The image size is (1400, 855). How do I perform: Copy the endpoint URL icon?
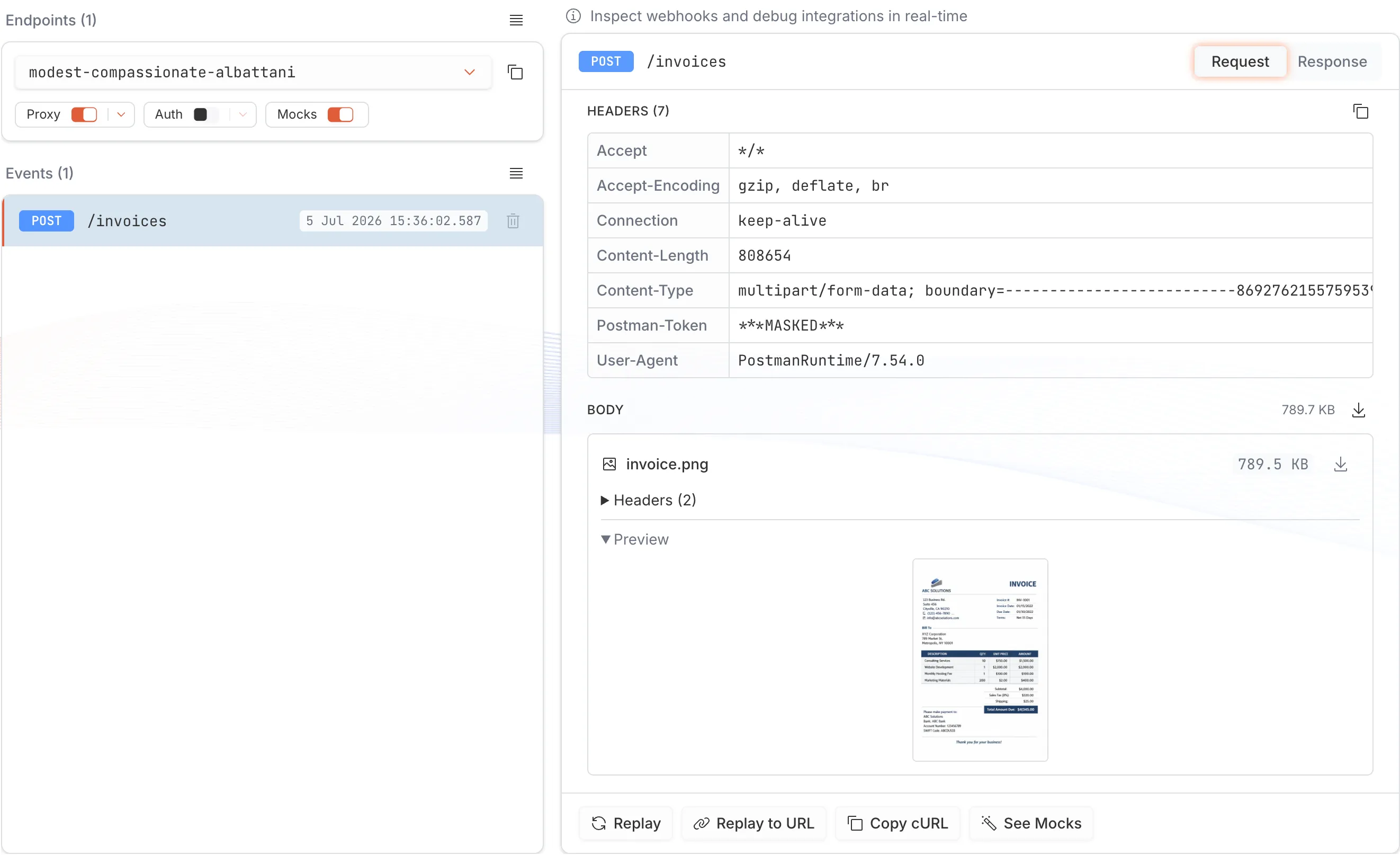coord(515,72)
